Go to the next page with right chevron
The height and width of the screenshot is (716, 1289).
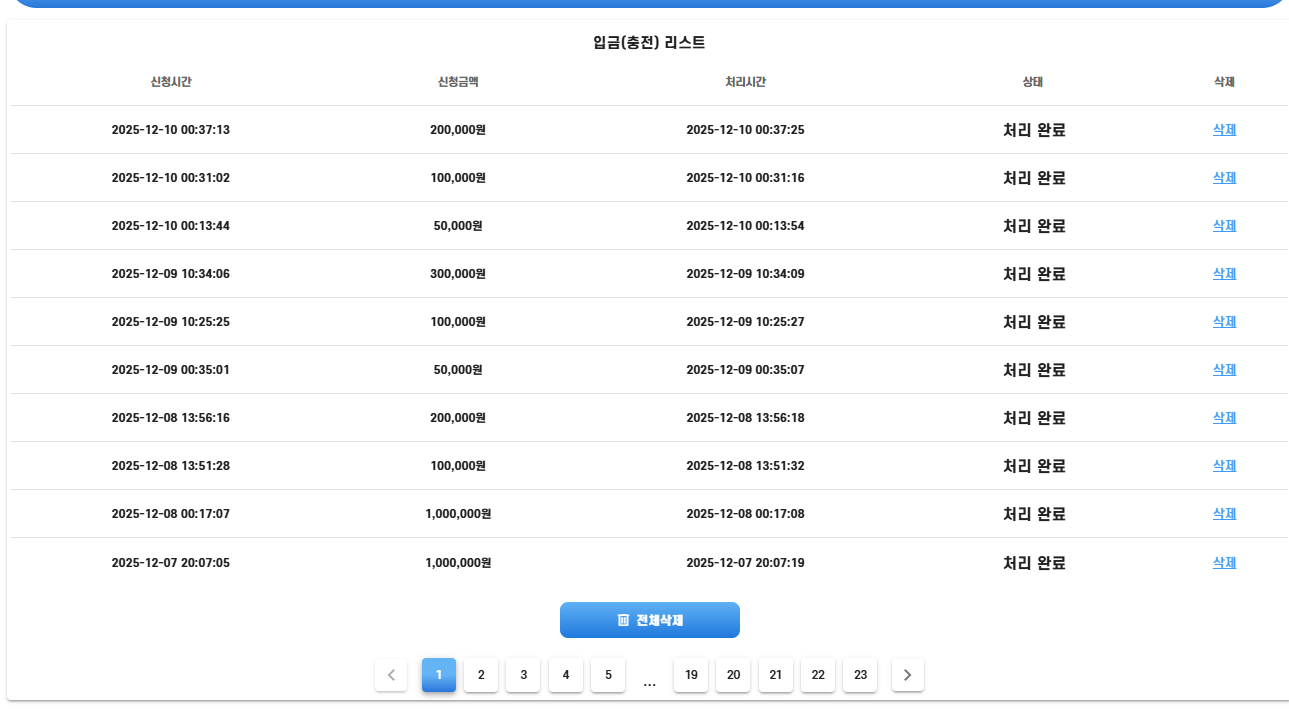907,675
